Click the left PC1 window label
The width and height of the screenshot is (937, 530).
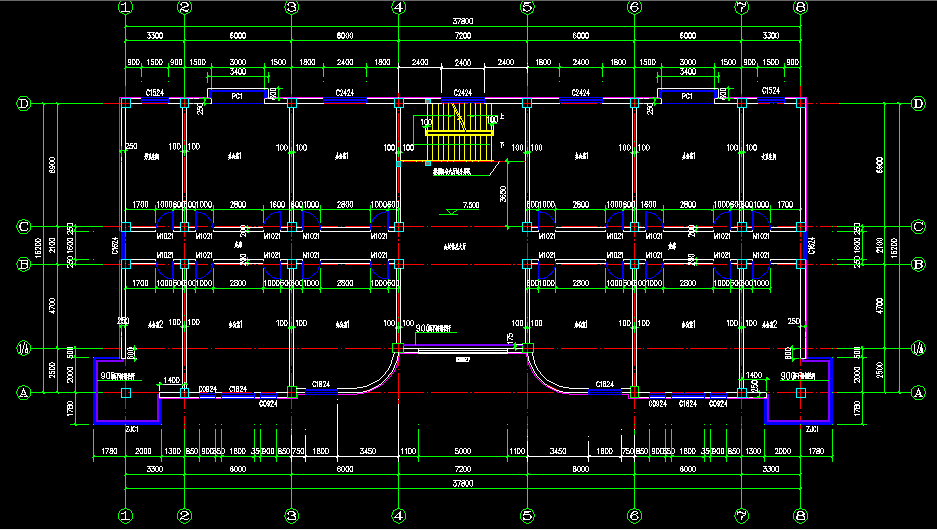pos(238,97)
